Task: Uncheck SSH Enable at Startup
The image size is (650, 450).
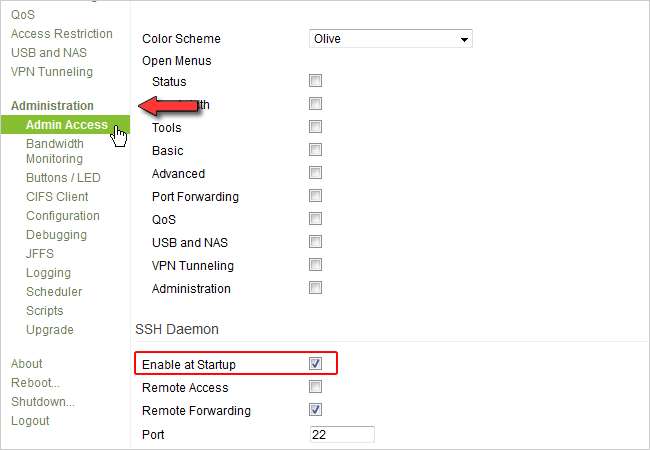Action: tap(316, 364)
